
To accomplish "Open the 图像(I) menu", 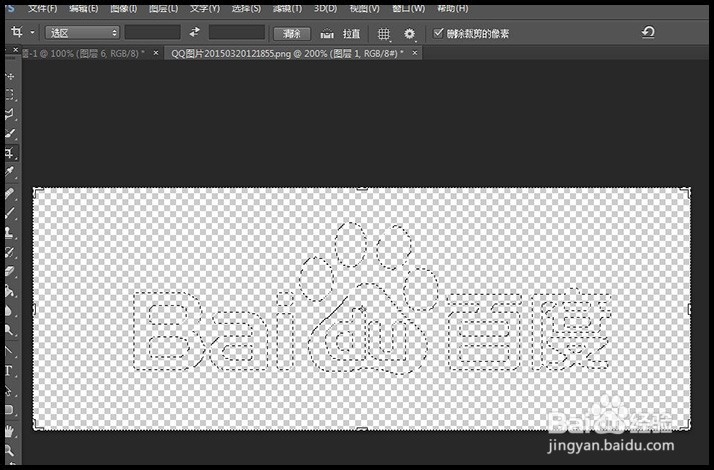I will (x=123, y=9).
